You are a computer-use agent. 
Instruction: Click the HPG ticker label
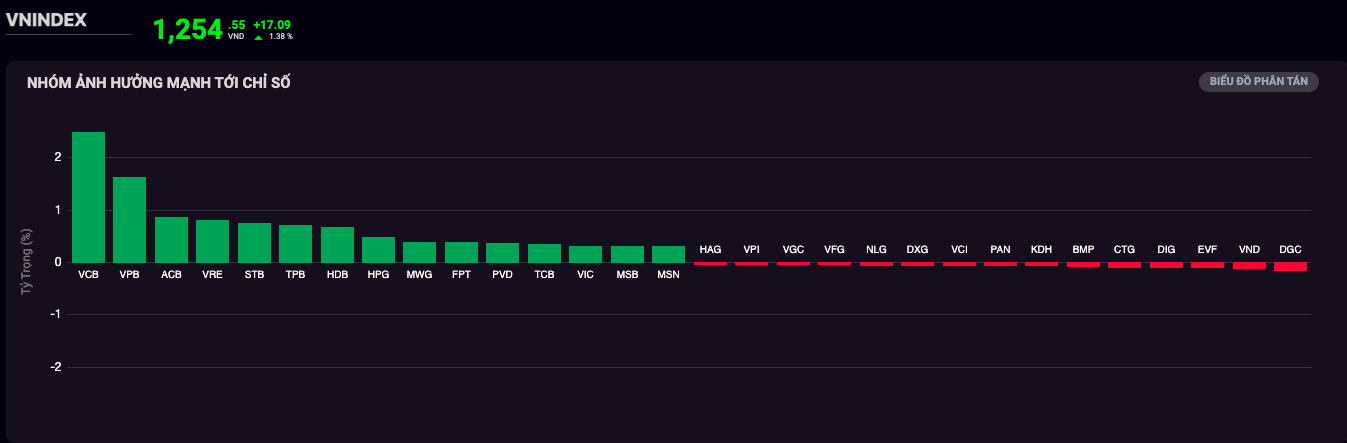[x=378, y=274]
